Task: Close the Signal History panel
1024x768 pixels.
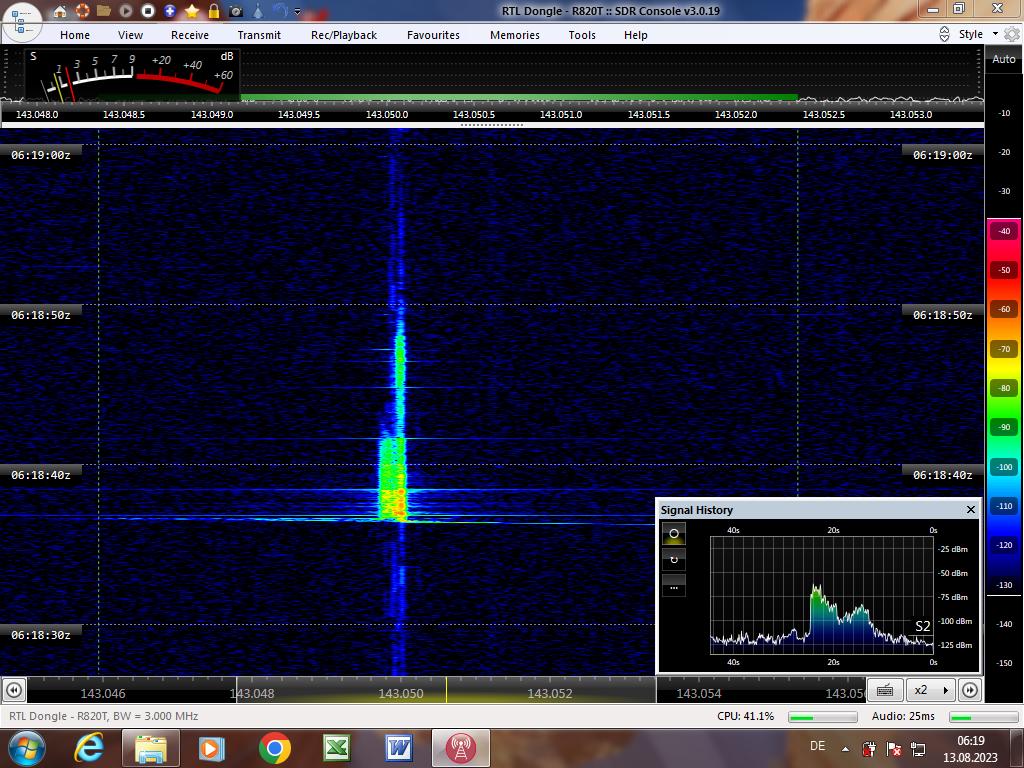Action: 970,509
